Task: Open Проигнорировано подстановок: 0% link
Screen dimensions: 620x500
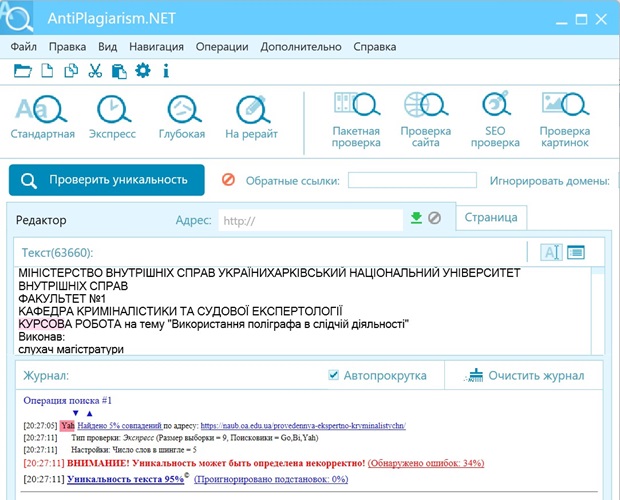Action: [271, 479]
